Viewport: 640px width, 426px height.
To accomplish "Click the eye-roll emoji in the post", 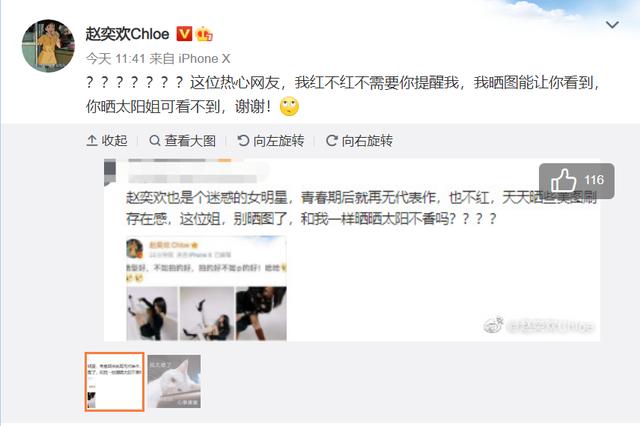I will tap(289, 106).
